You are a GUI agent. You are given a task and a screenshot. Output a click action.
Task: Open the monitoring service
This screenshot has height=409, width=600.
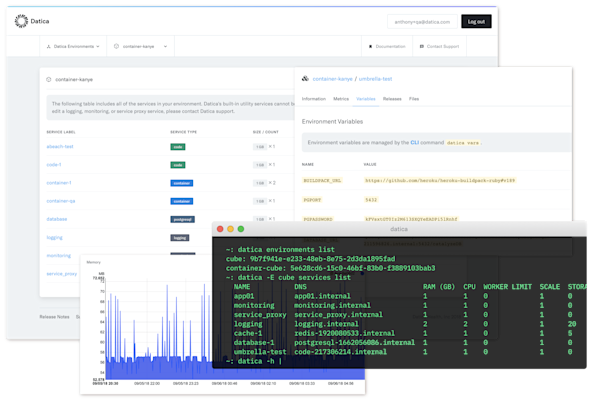[x=59, y=256]
